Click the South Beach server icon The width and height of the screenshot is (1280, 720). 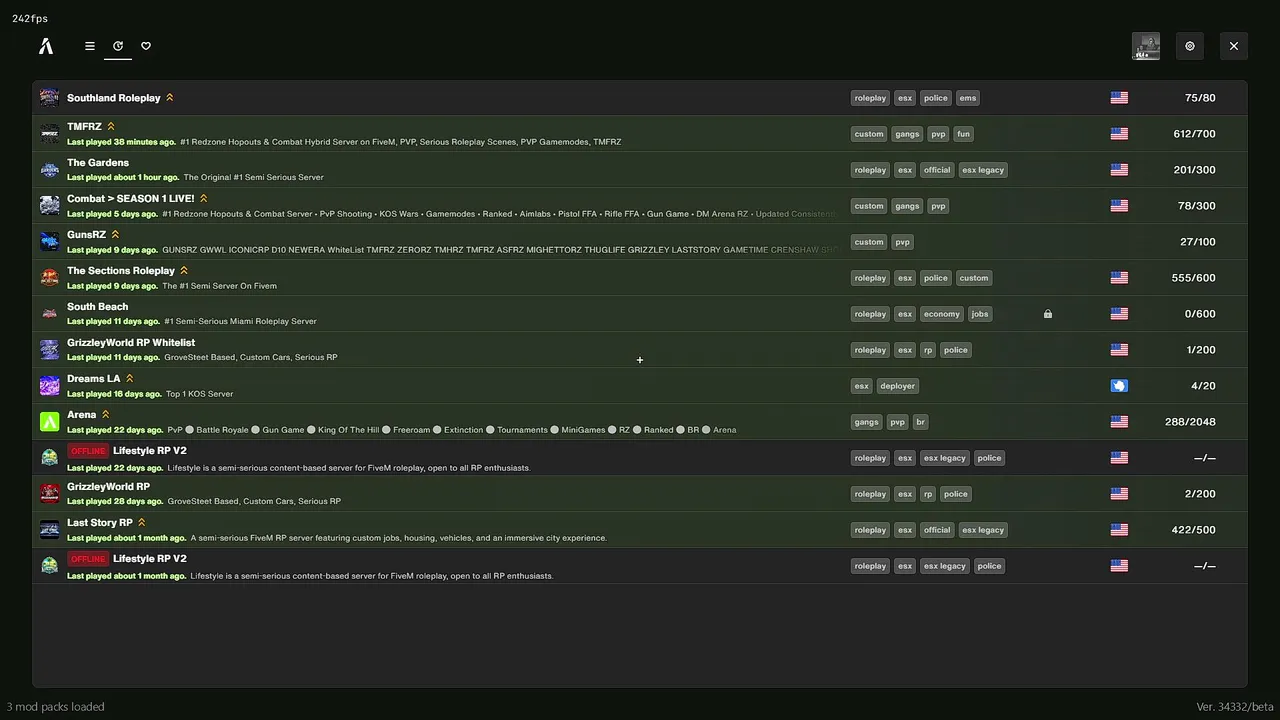pyautogui.click(x=50, y=314)
